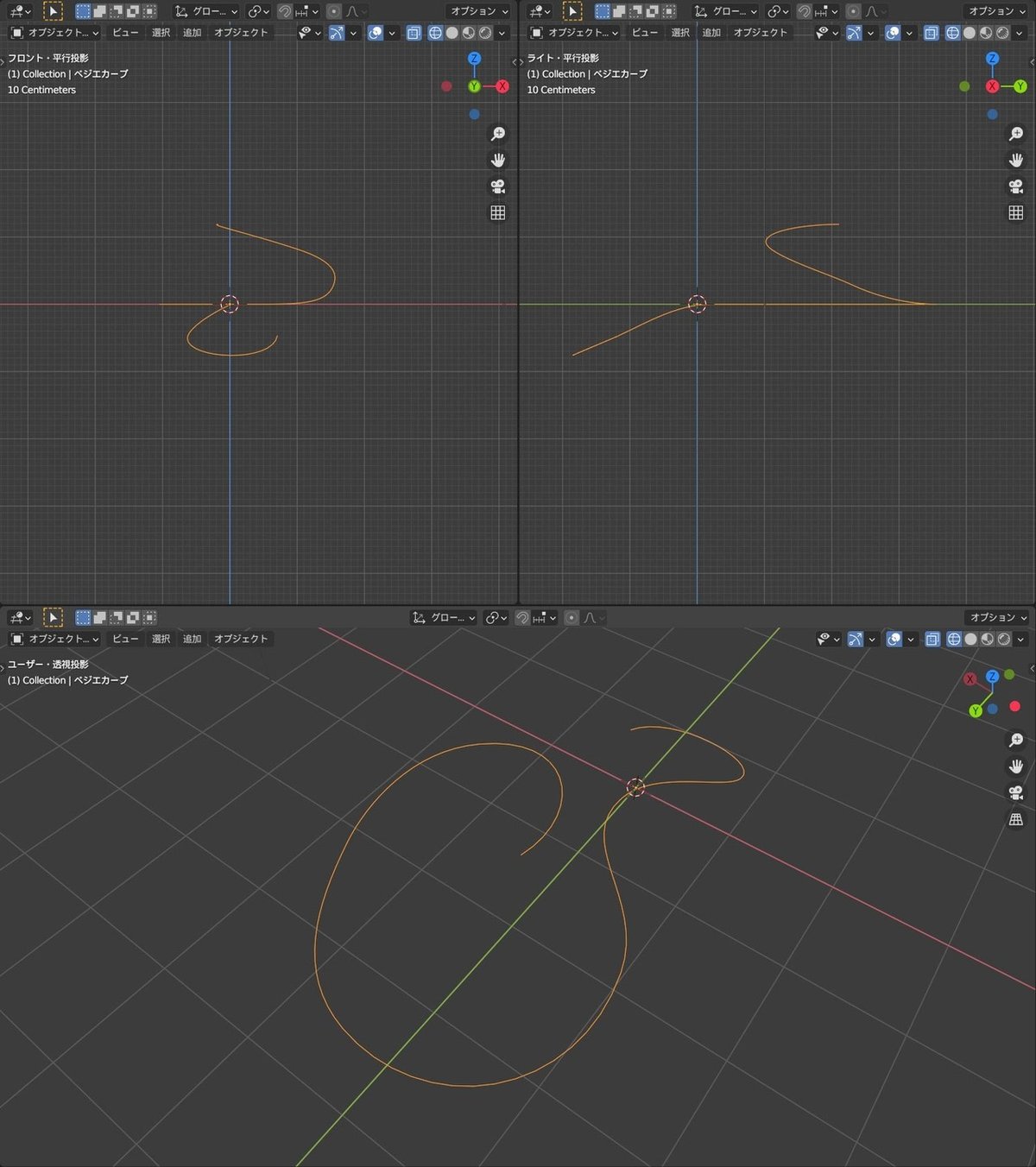Image resolution: width=1036 pixels, height=1167 pixels.
Task: Click the Z axis on the front view gizmo
Action: tap(474, 59)
